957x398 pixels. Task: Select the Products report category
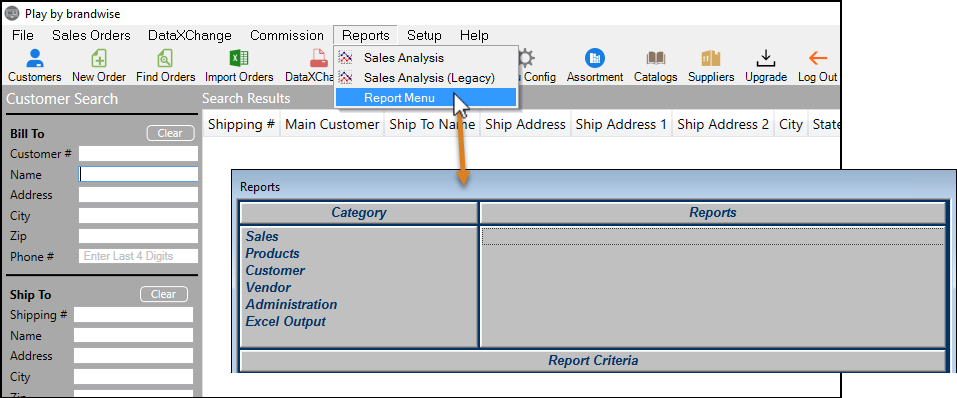point(272,253)
